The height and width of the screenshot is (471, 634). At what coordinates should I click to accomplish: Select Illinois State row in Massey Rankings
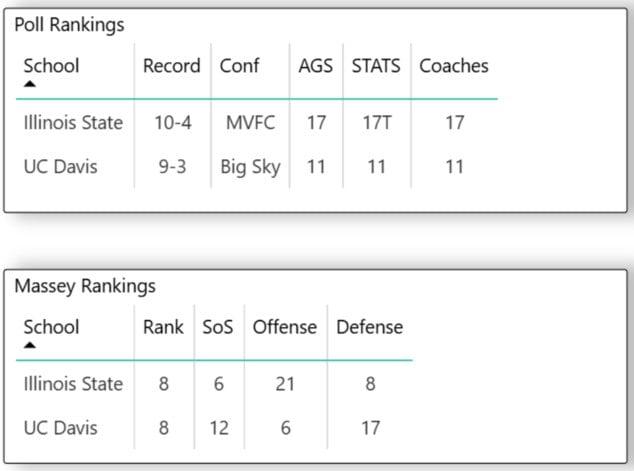73,384
